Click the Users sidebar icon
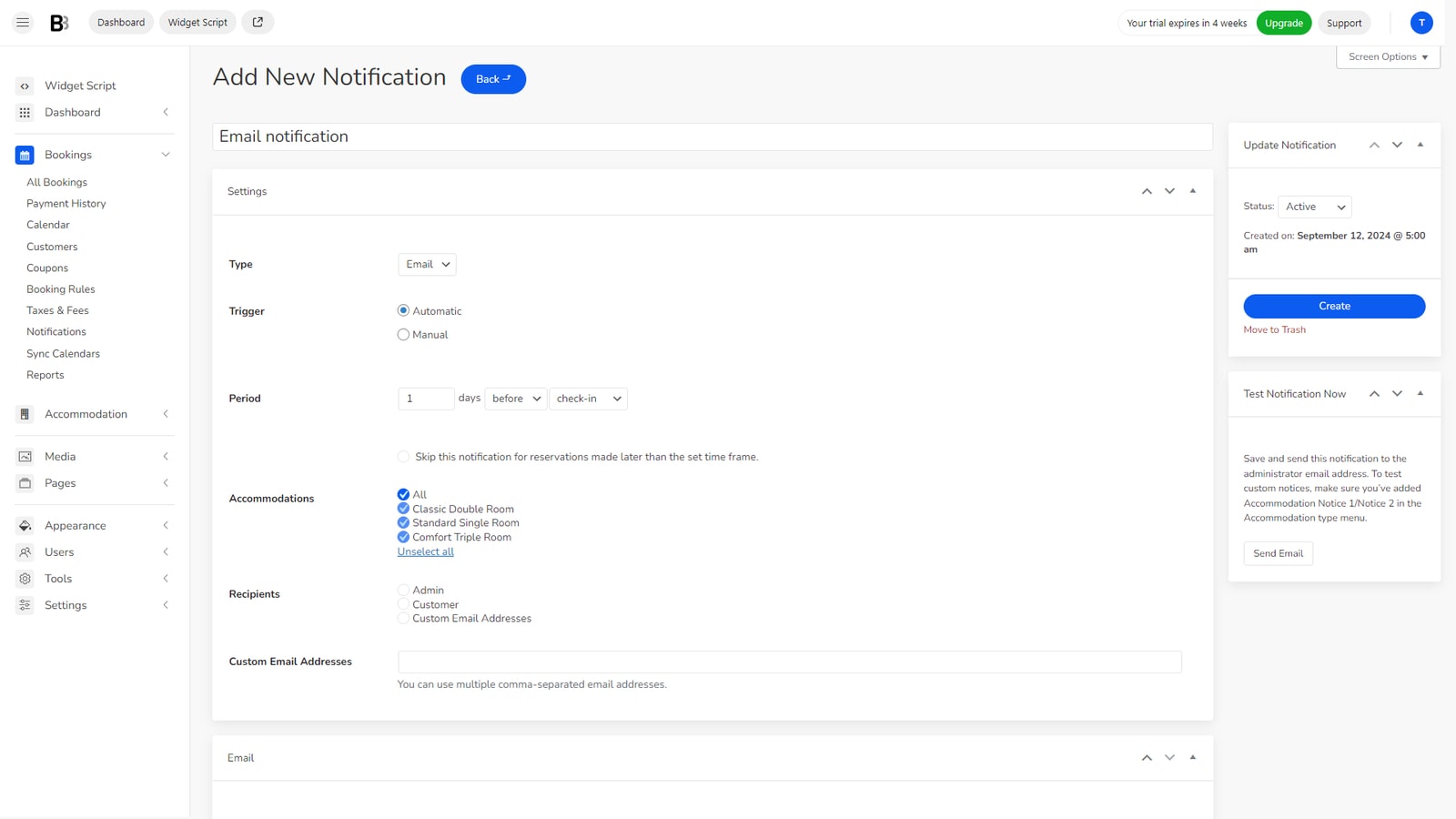This screenshot has height=819, width=1456. pos(23,551)
